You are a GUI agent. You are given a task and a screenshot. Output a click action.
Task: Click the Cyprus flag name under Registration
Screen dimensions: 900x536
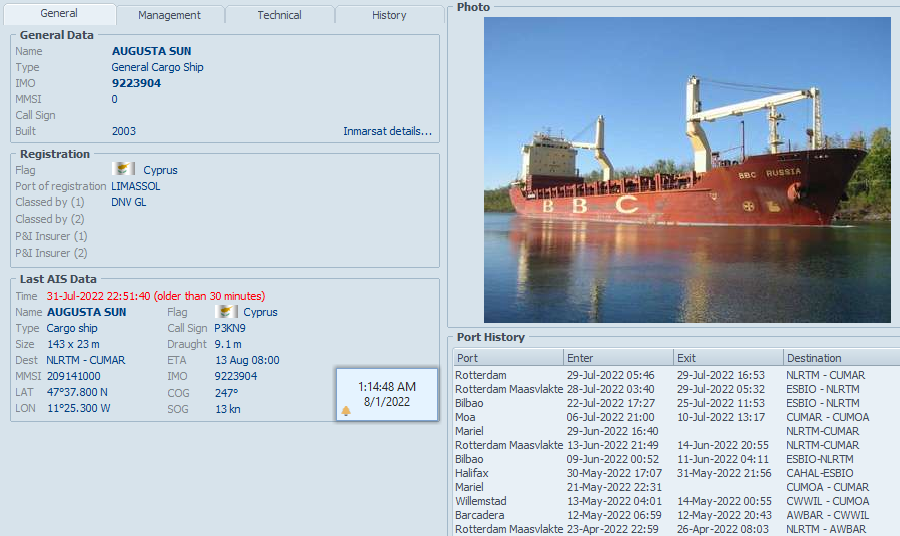coord(160,170)
